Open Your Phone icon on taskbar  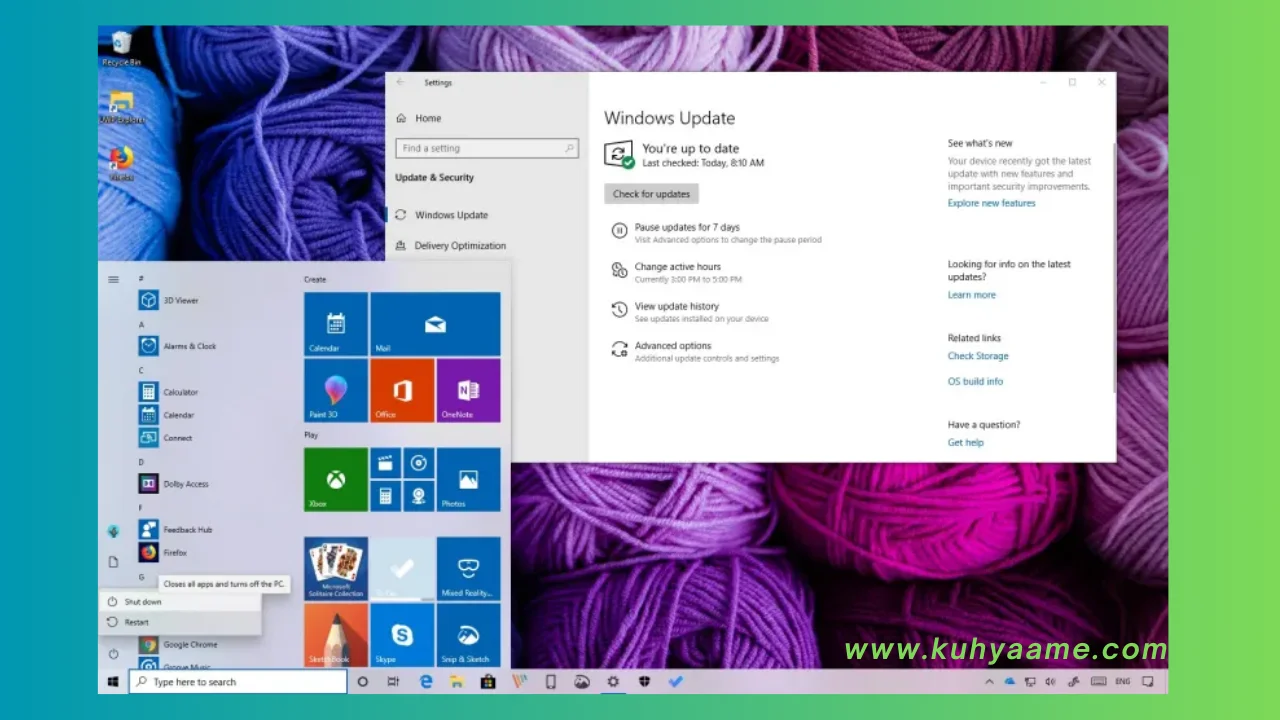click(550, 682)
